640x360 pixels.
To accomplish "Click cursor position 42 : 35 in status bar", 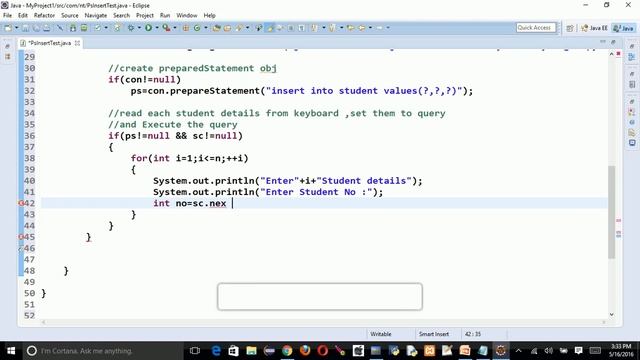I will point(473,334).
